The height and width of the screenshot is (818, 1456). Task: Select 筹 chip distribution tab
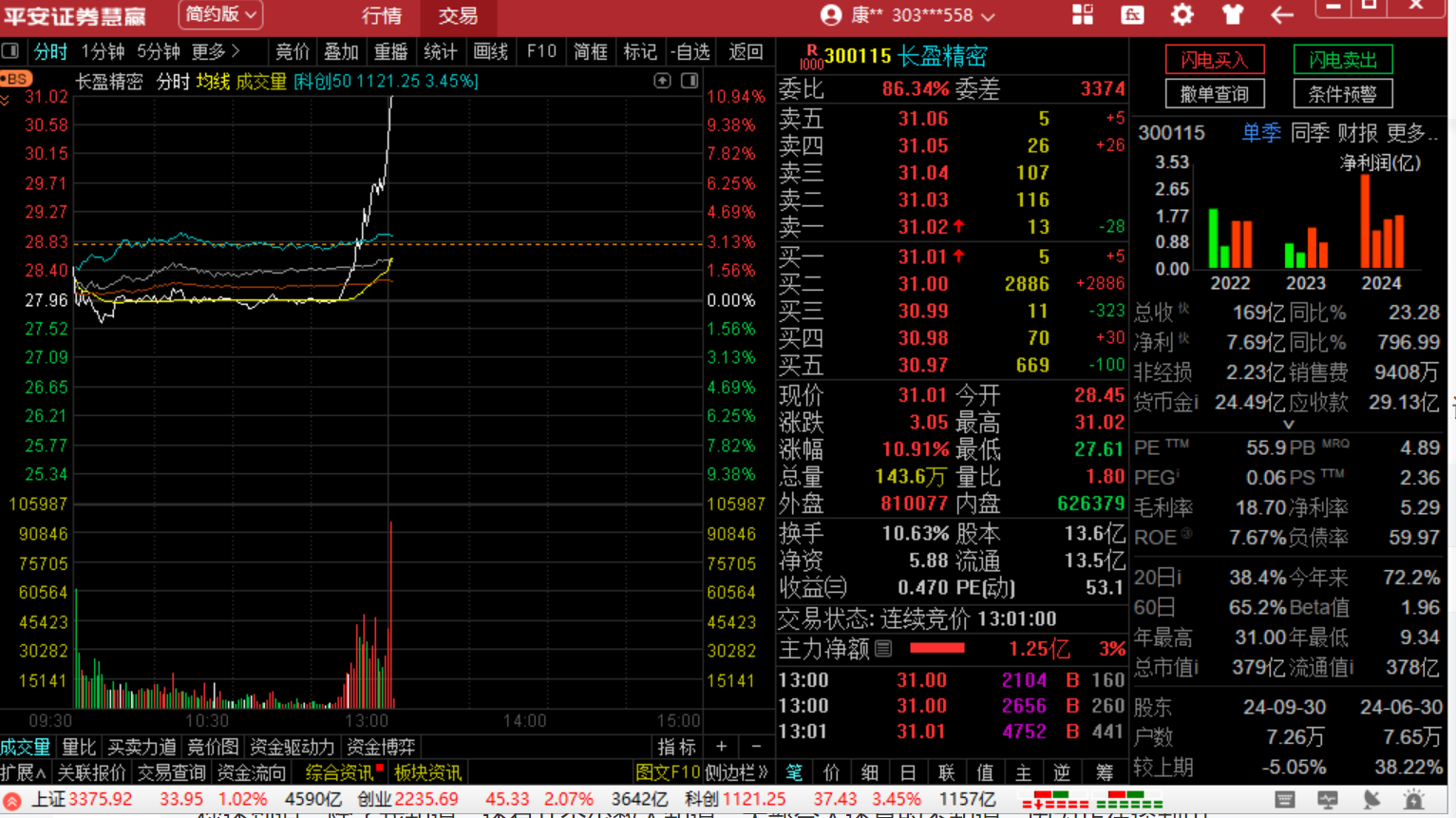tap(1105, 772)
